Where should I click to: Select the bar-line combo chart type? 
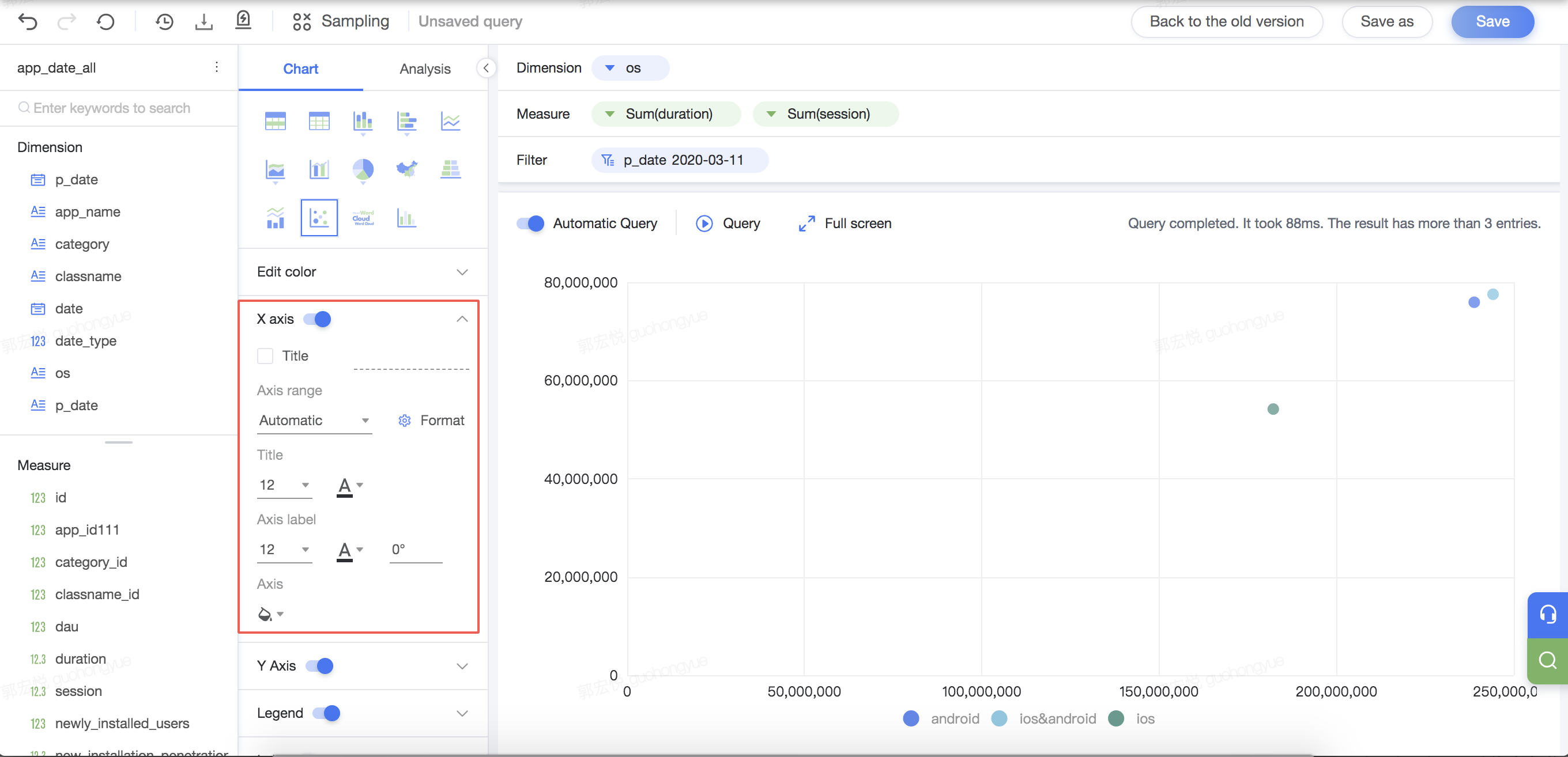(319, 169)
